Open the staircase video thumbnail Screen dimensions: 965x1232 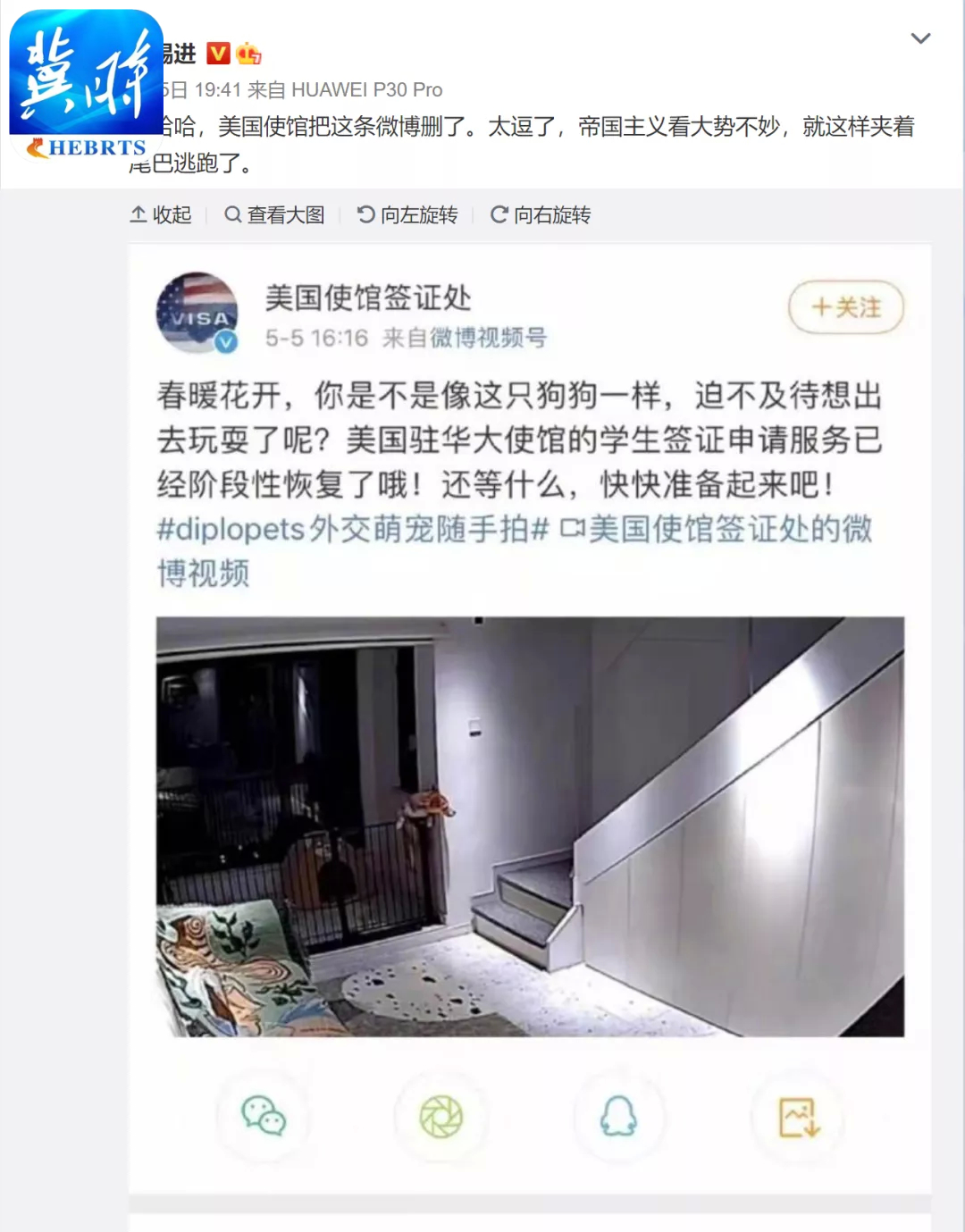(530, 826)
